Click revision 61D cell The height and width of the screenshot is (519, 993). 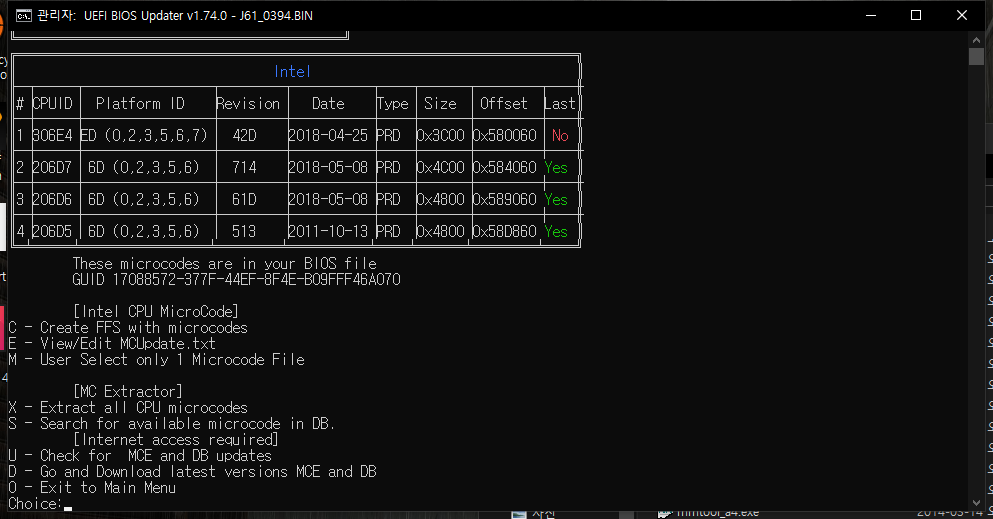click(x=244, y=199)
